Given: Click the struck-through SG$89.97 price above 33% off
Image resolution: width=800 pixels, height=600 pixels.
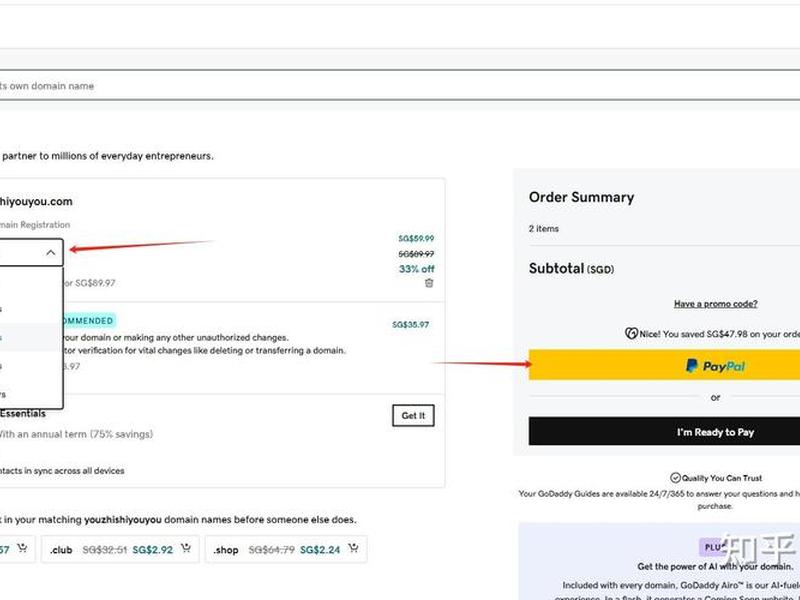Looking at the screenshot, I should point(416,254).
